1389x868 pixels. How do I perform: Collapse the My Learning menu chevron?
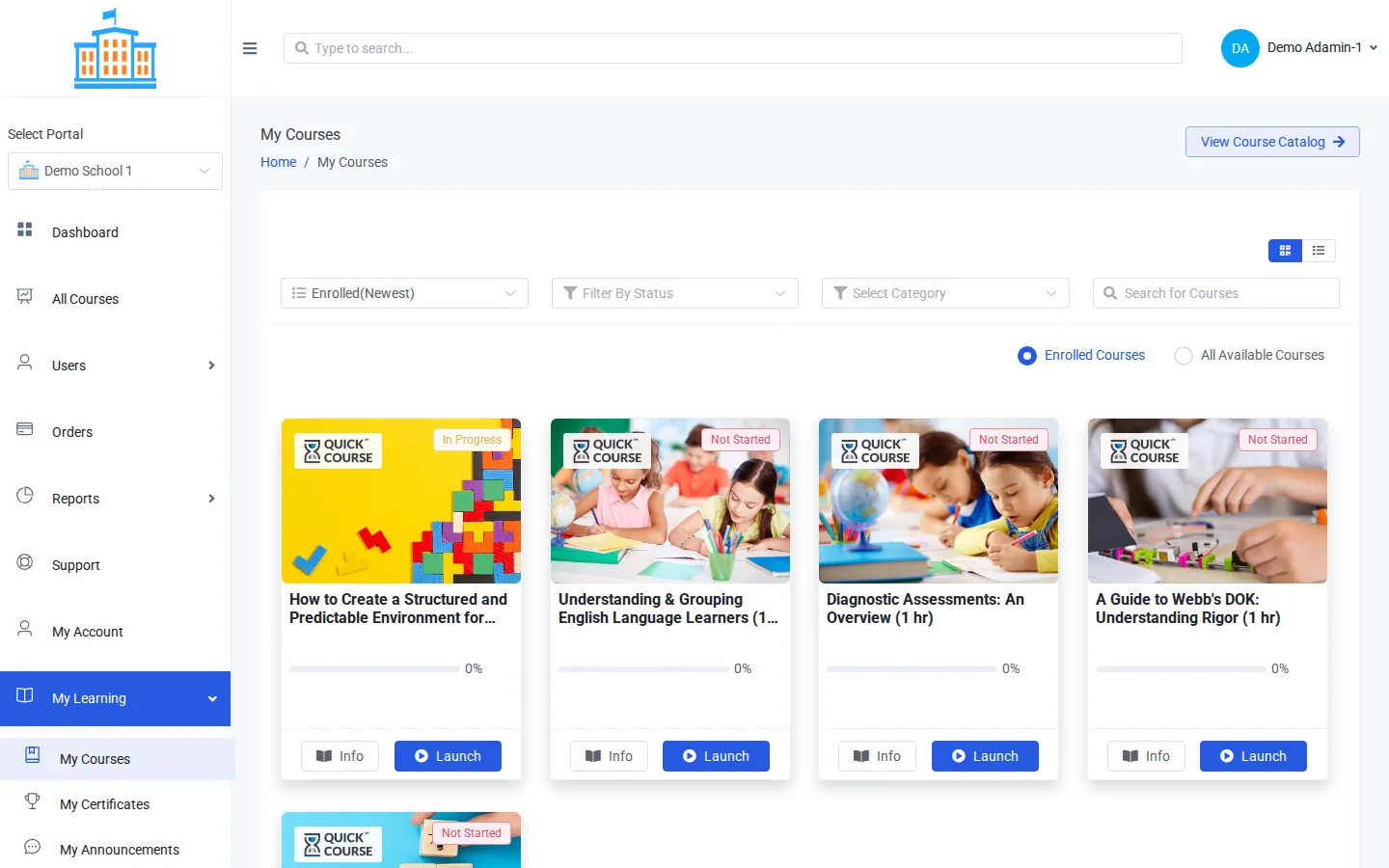click(212, 699)
